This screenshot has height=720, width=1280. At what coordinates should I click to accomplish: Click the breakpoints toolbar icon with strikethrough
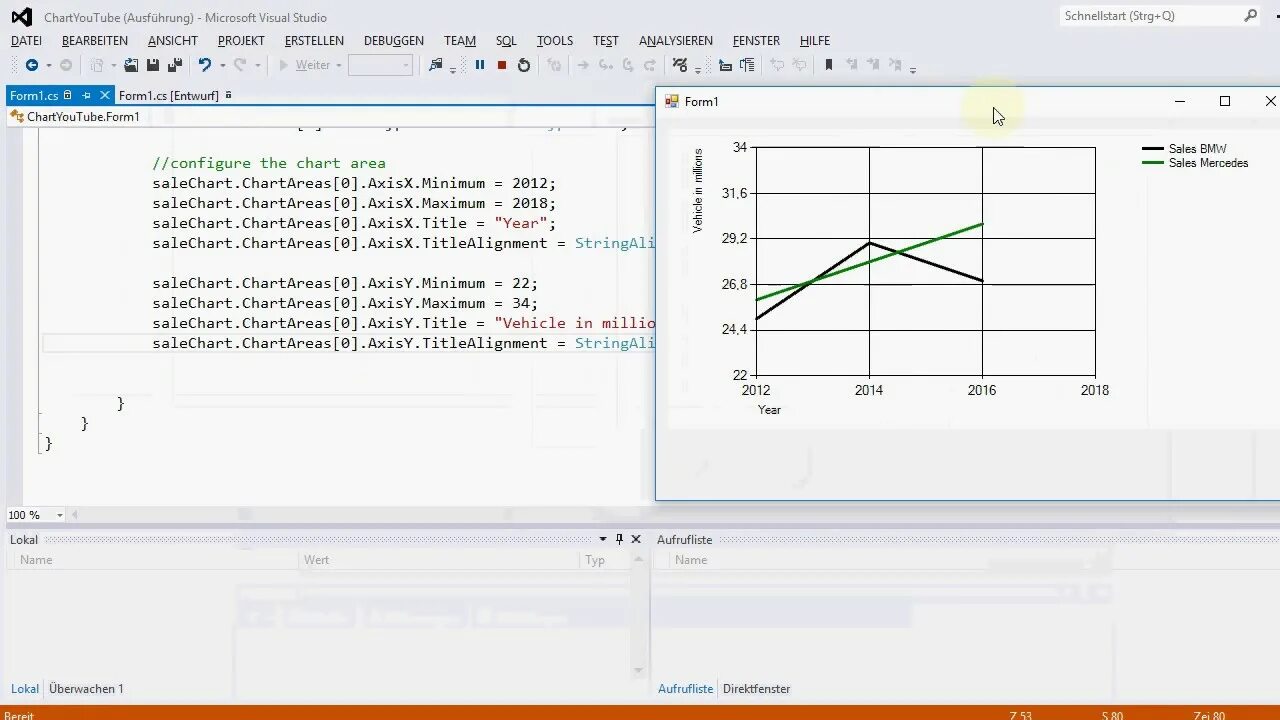pyautogui.click(x=680, y=65)
